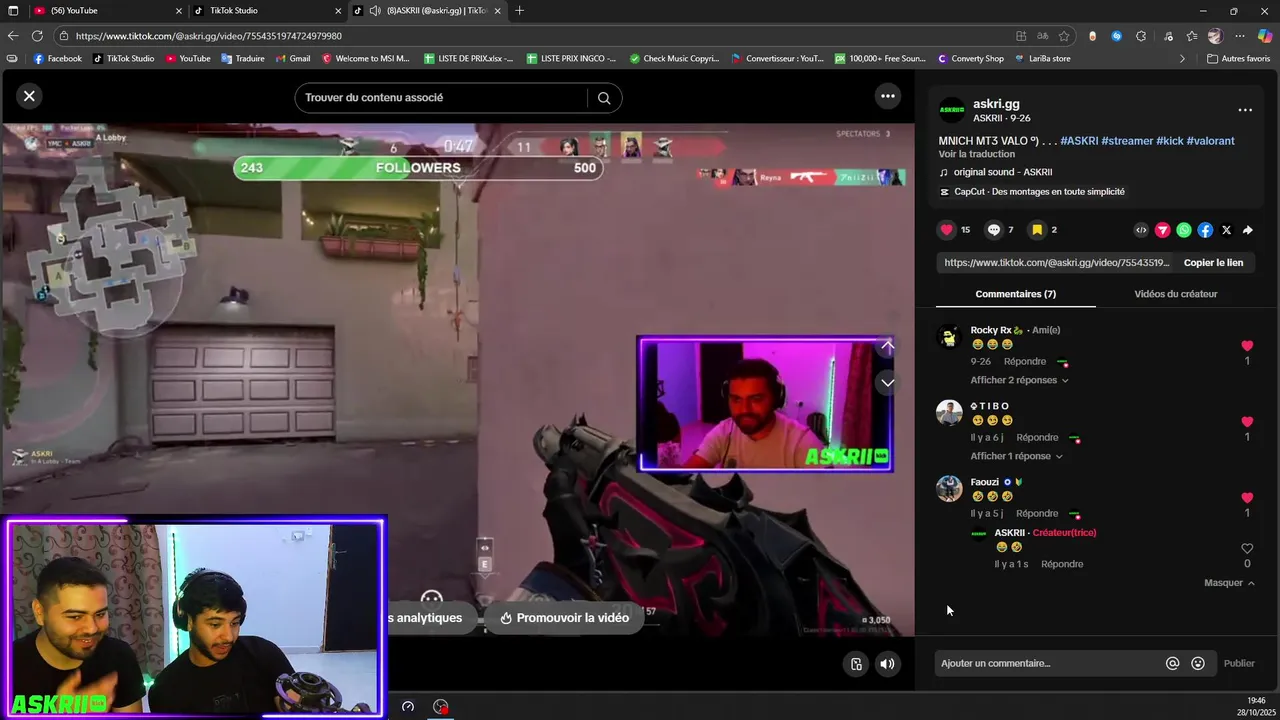This screenshot has height=720, width=1280.
Task: Open the 'Check Music Copyri...' bookmark
Action: (x=675, y=59)
